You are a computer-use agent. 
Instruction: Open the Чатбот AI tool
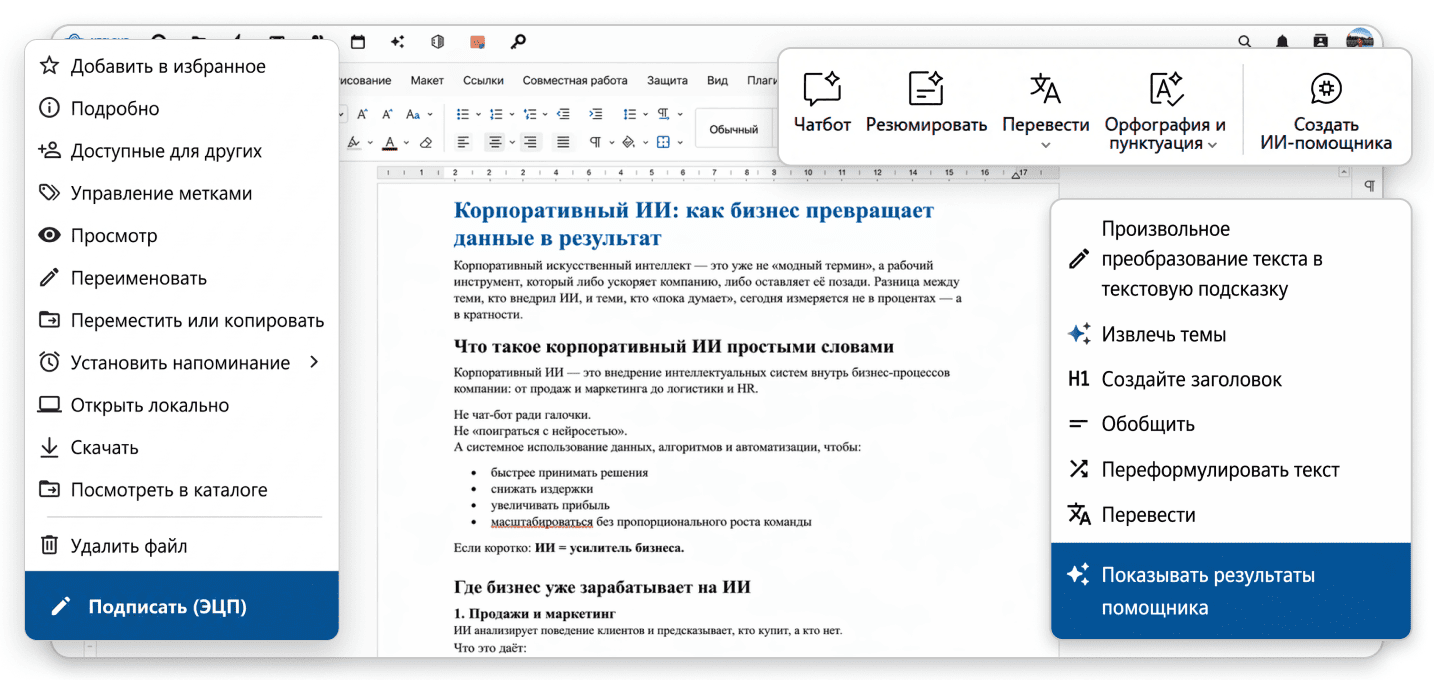(822, 103)
